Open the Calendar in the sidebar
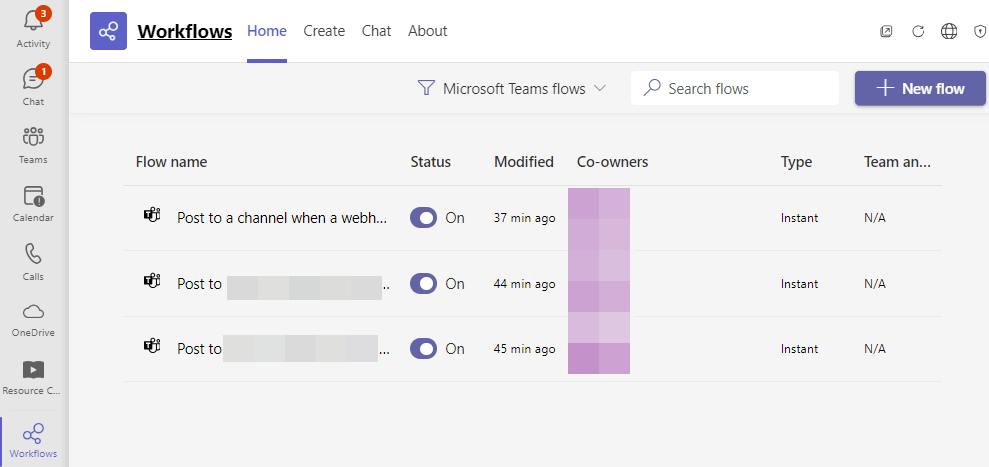This screenshot has height=467, width=989. 33,203
